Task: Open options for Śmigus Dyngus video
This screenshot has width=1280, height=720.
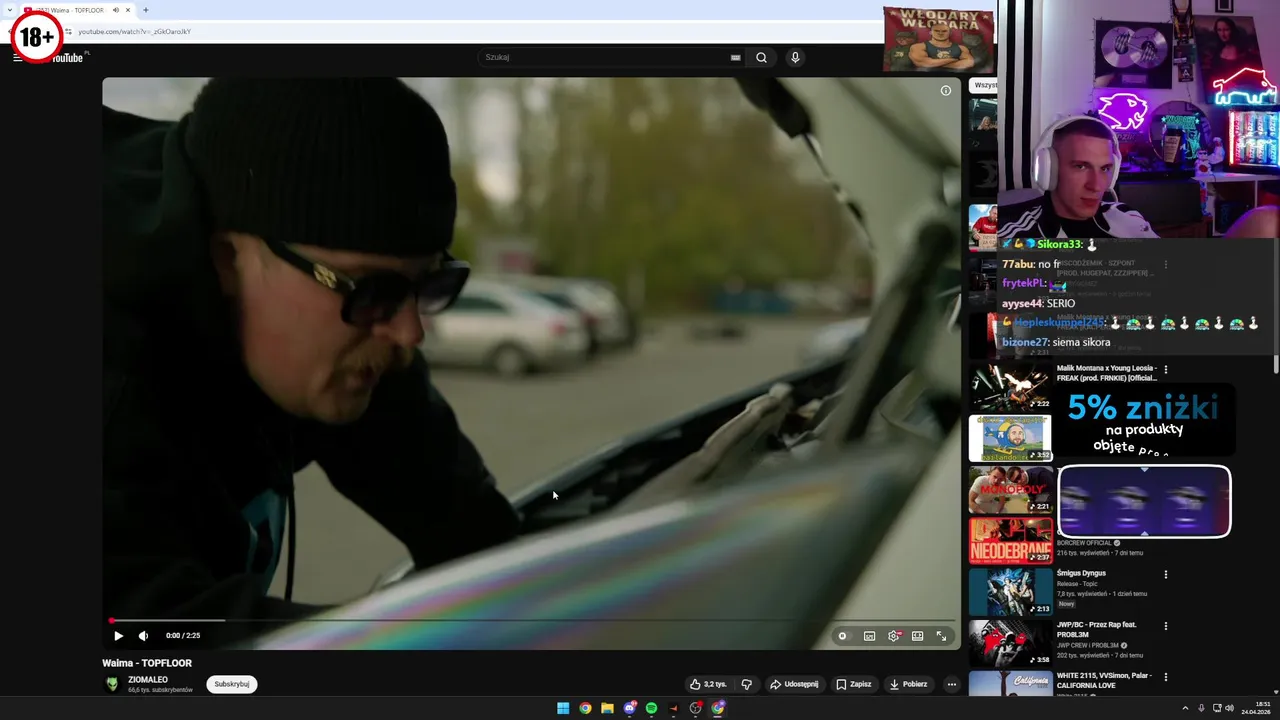Action: click(x=1165, y=574)
